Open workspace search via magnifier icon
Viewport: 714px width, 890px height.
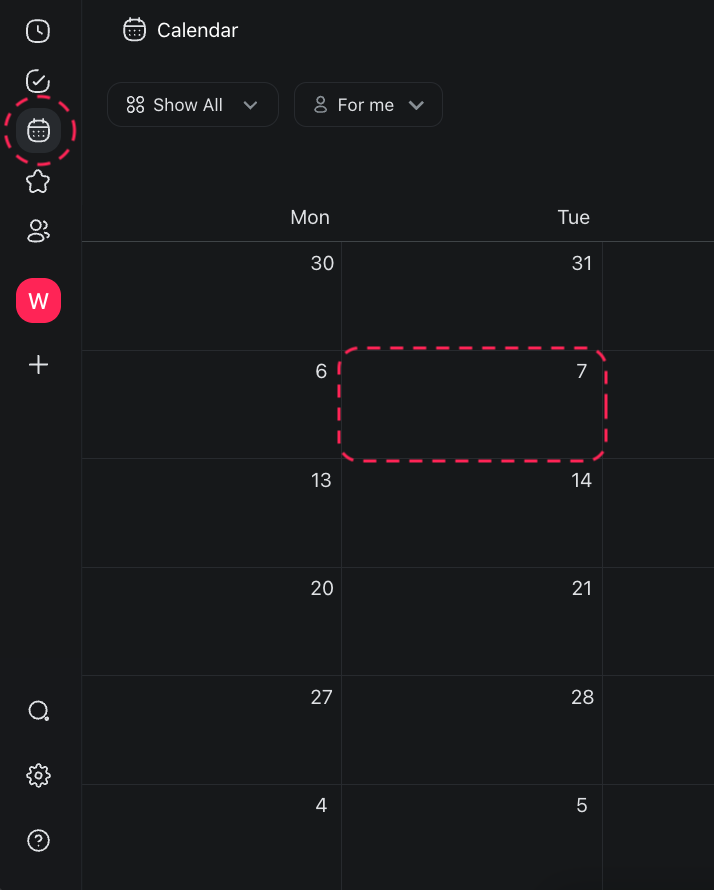pyautogui.click(x=38, y=710)
